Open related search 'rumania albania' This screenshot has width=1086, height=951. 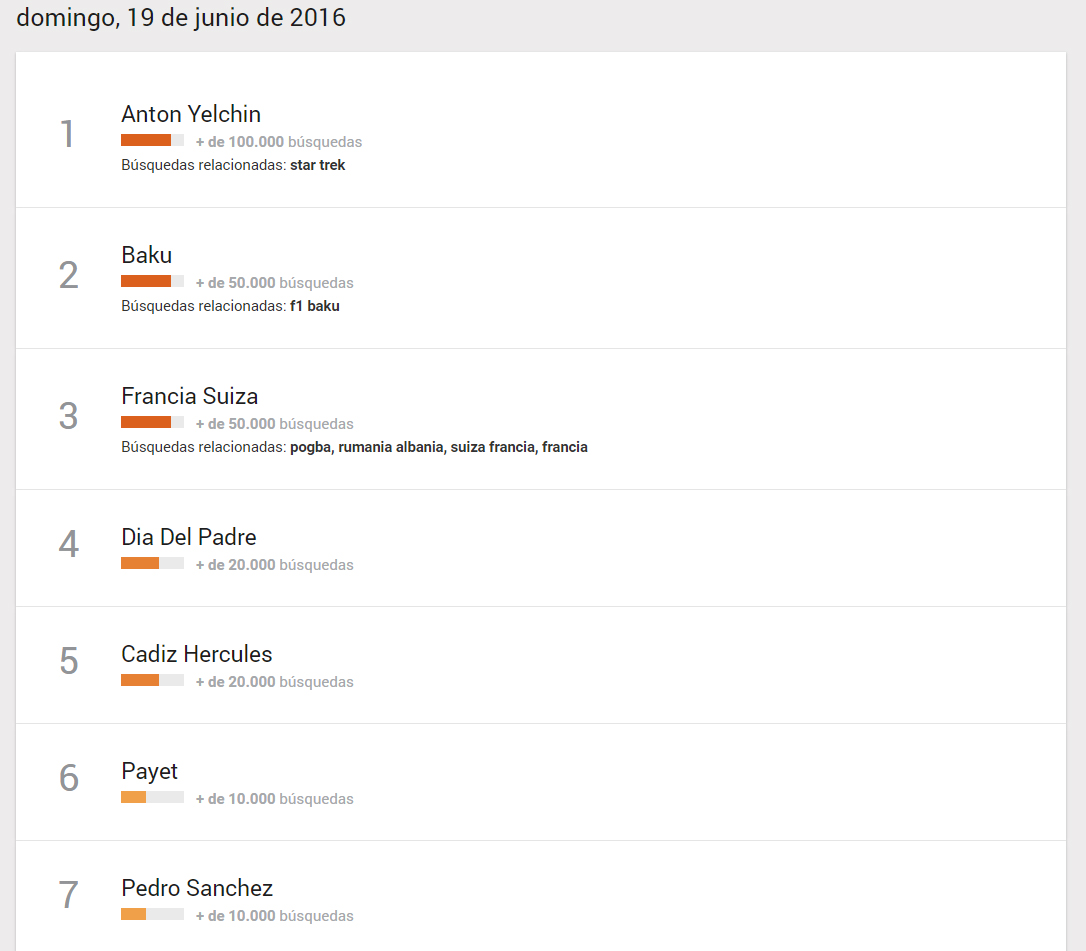pyautogui.click(x=390, y=447)
